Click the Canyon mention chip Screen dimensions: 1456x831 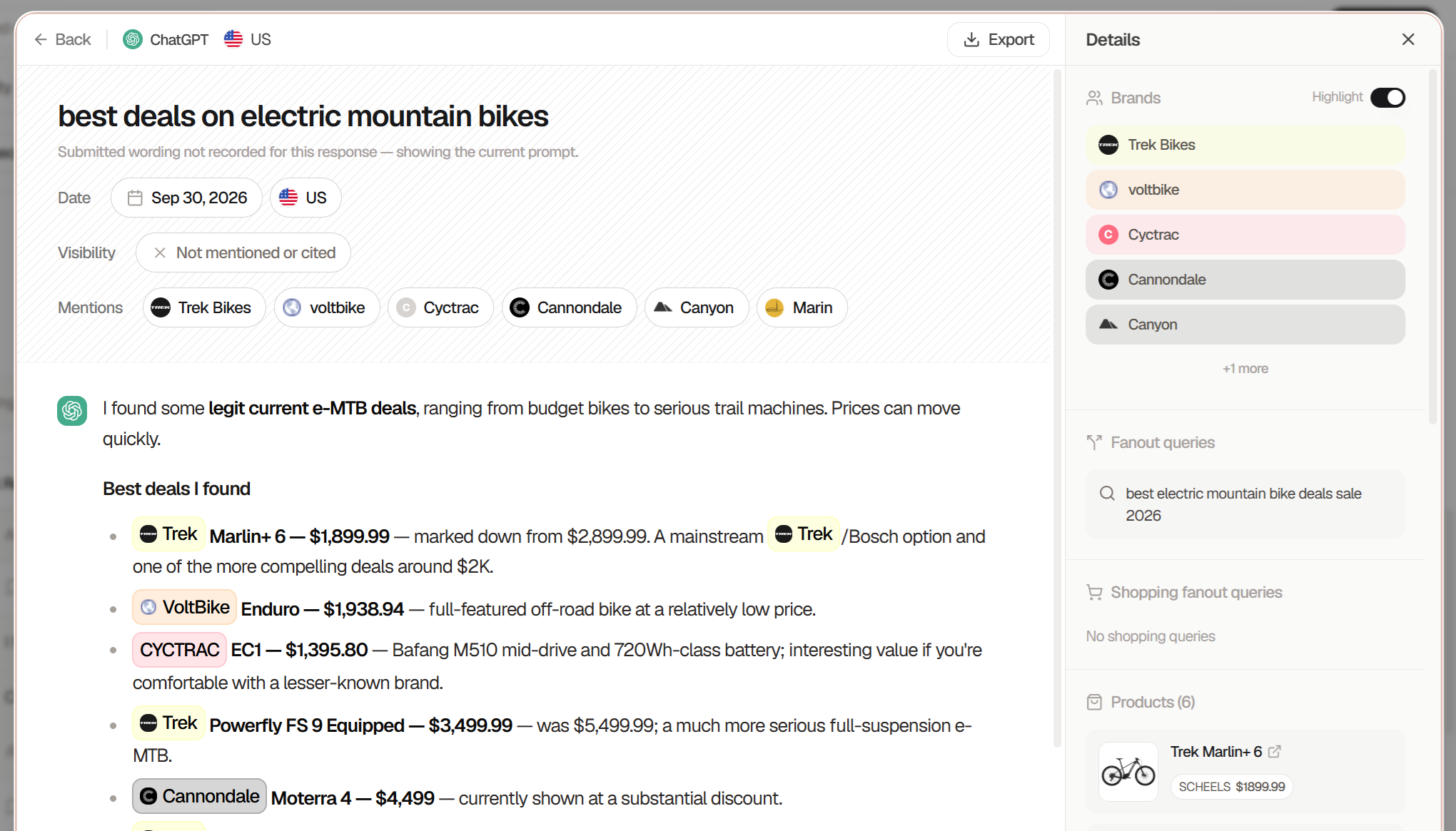(x=697, y=307)
